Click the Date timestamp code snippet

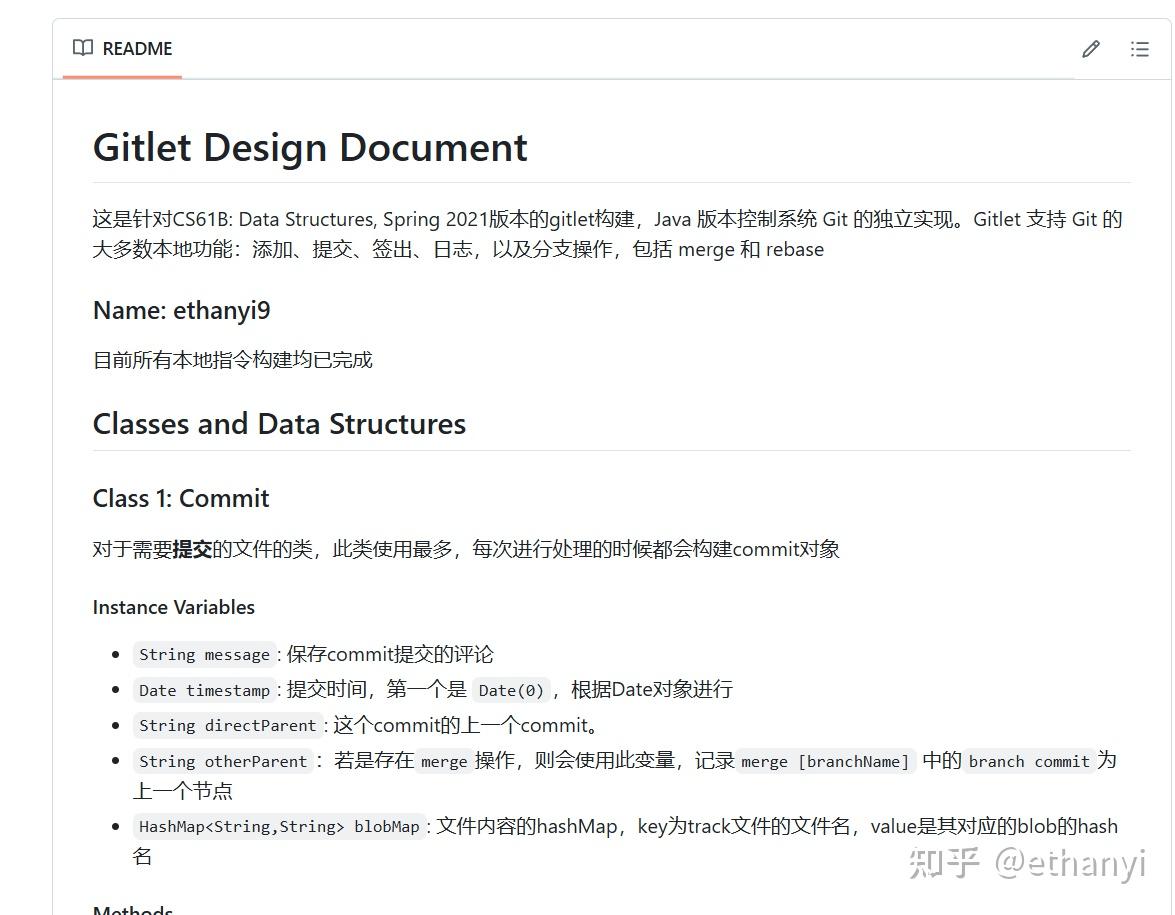click(205, 690)
